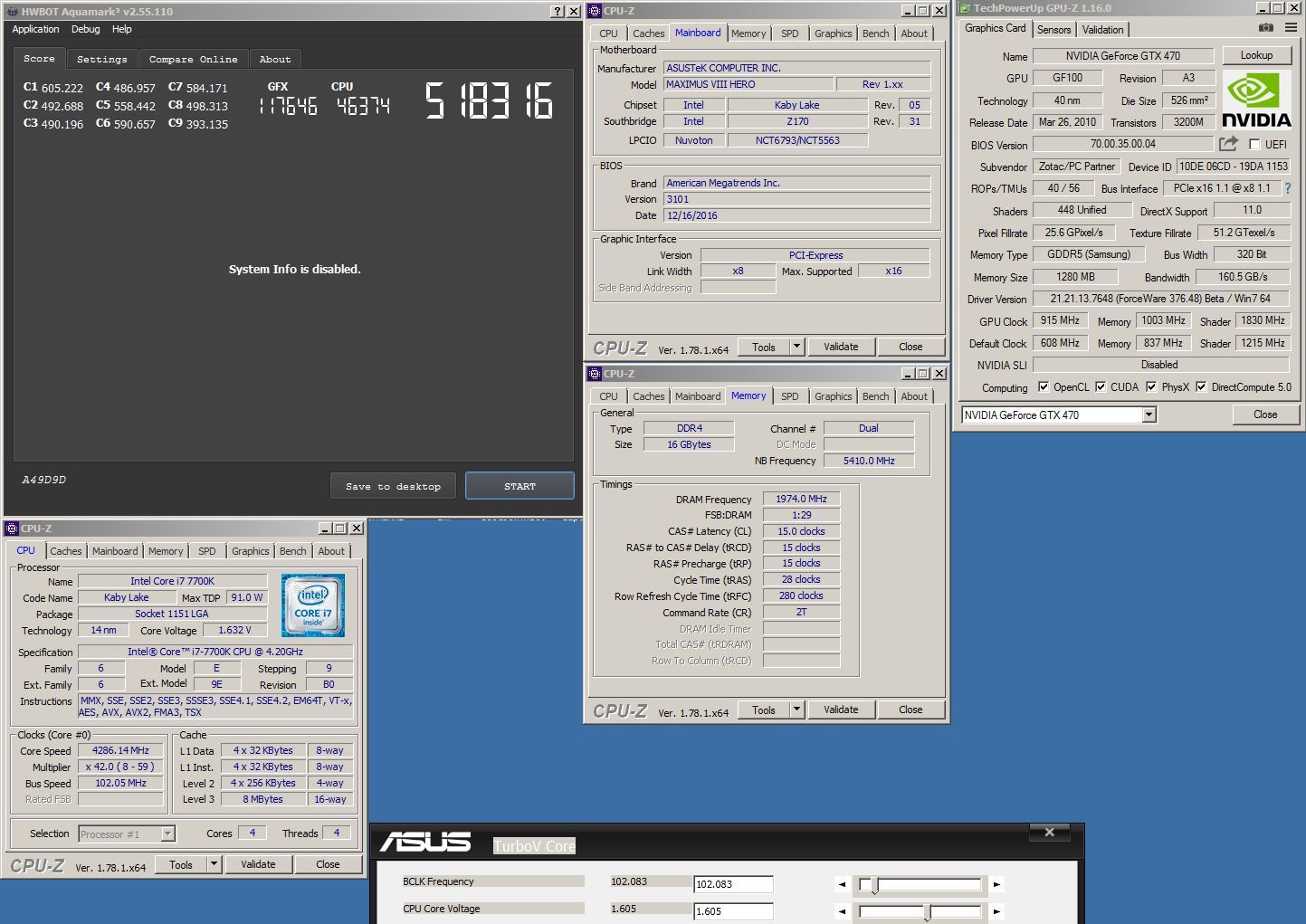Switch to the Compare Online tab

(x=194, y=59)
